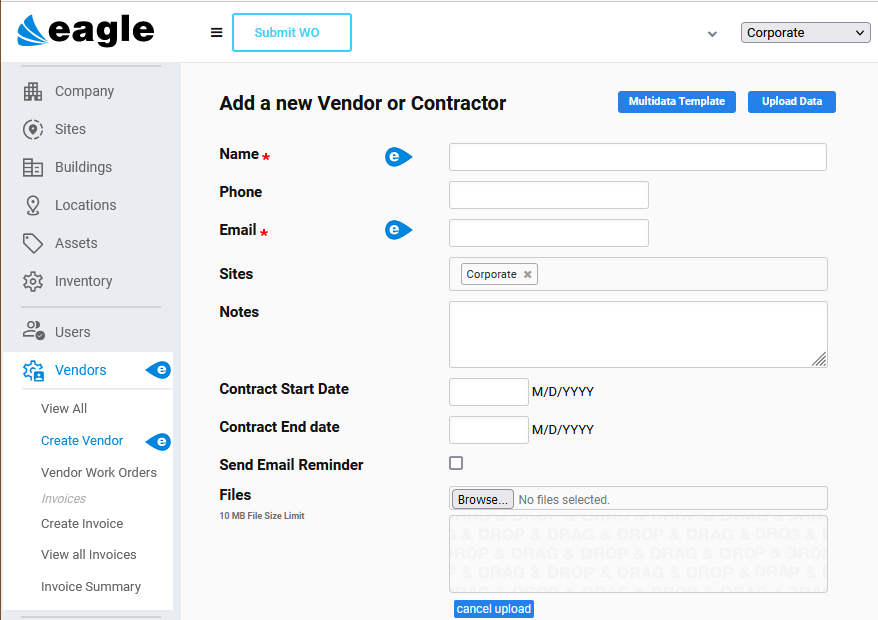The image size is (878, 620).
Task: Enable the Send Email Reminder checkbox
Action: [x=456, y=463]
